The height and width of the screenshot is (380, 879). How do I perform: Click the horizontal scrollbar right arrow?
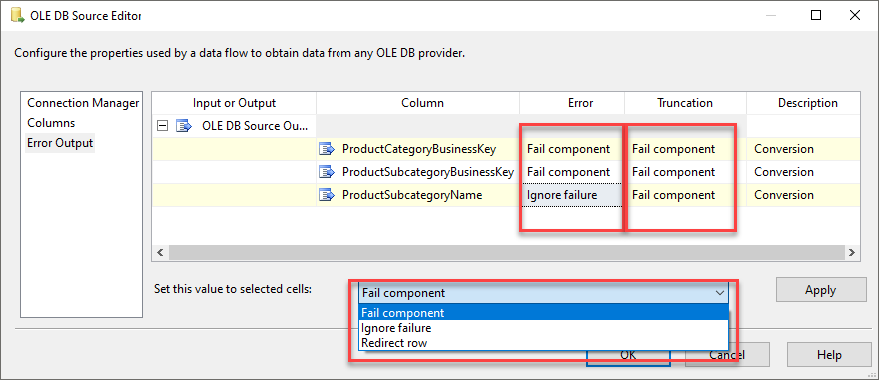click(852, 253)
